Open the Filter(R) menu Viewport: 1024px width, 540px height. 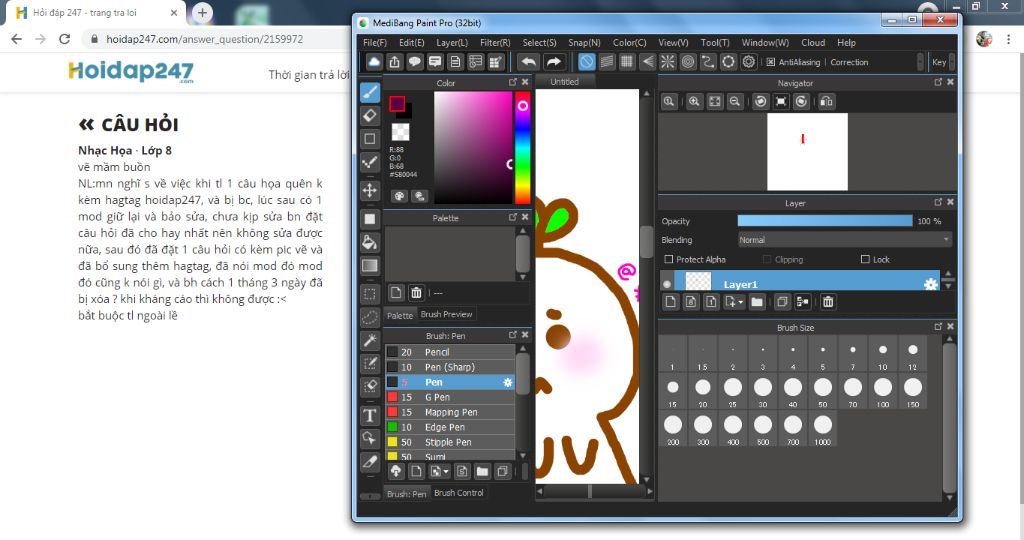pyautogui.click(x=495, y=42)
